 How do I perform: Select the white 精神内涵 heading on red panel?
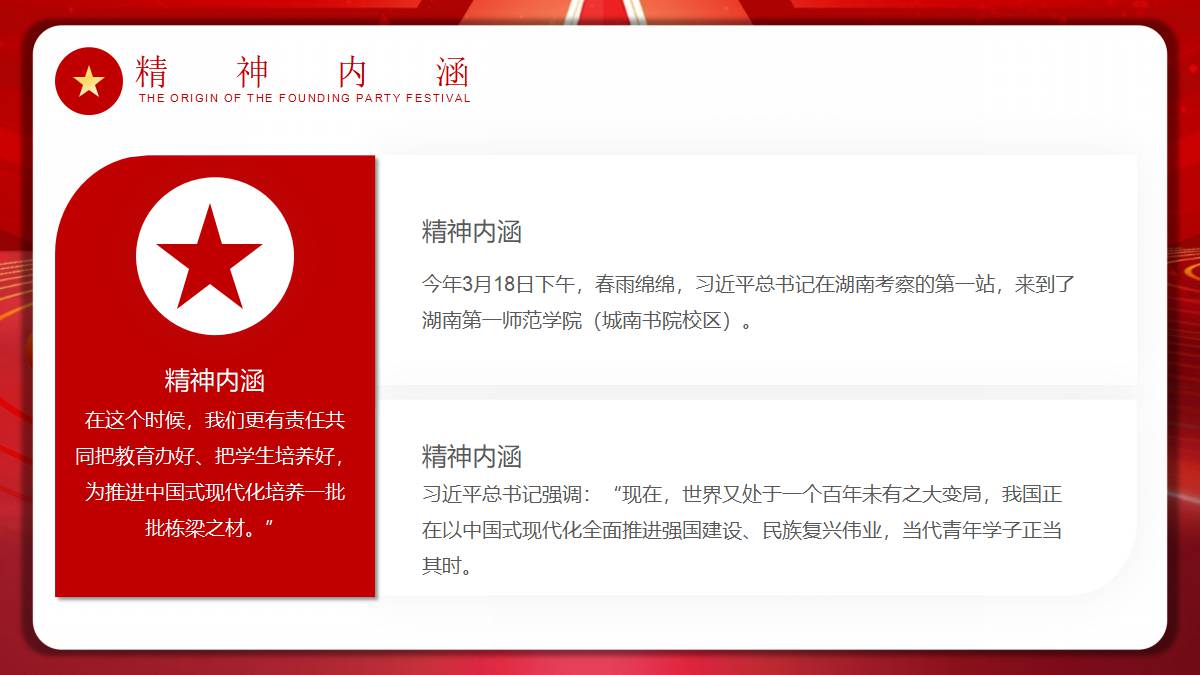coord(214,380)
